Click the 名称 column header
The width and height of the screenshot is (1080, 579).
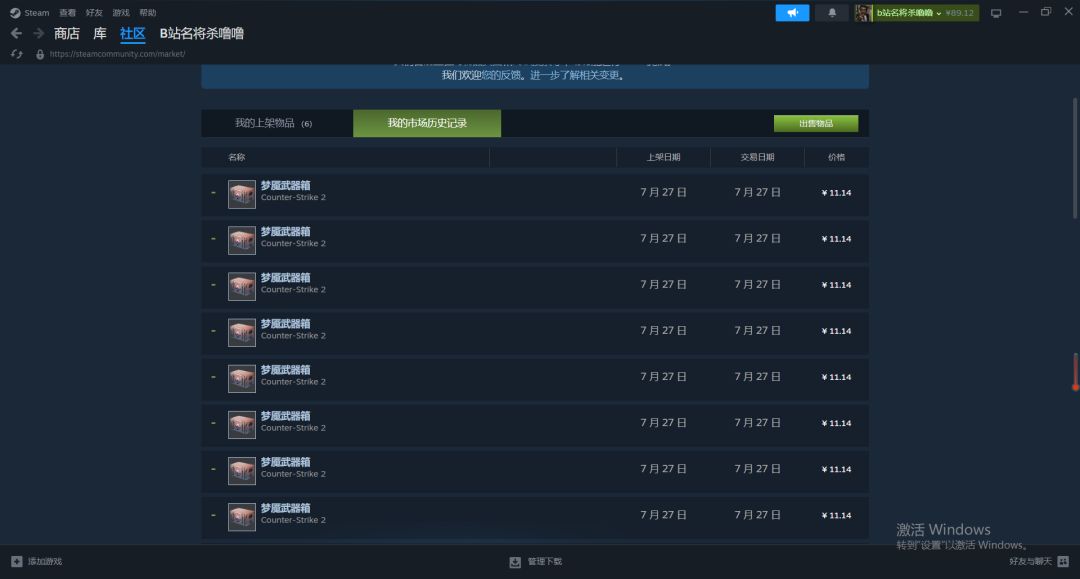click(x=237, y=157)
